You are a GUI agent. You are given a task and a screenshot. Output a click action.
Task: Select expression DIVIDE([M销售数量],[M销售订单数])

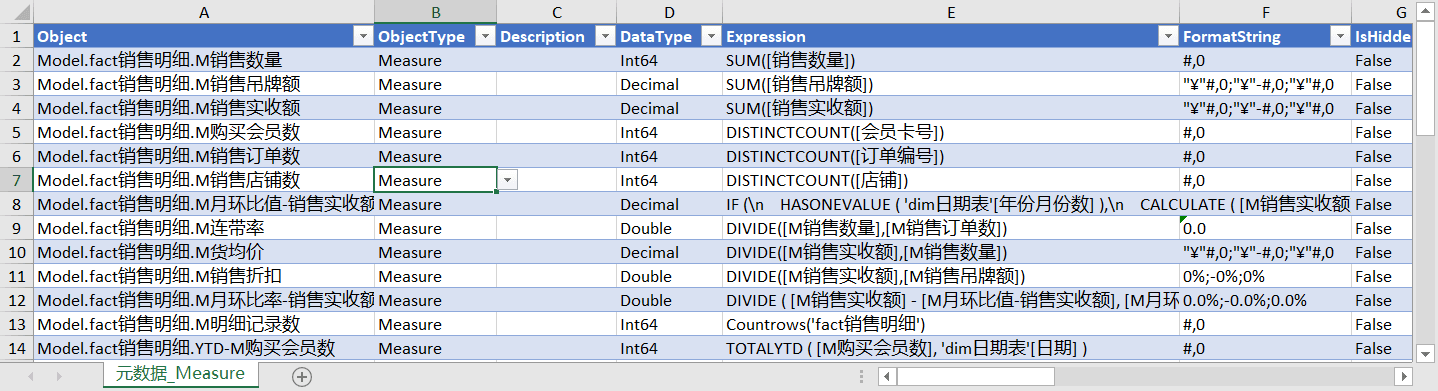click(951, 228)
